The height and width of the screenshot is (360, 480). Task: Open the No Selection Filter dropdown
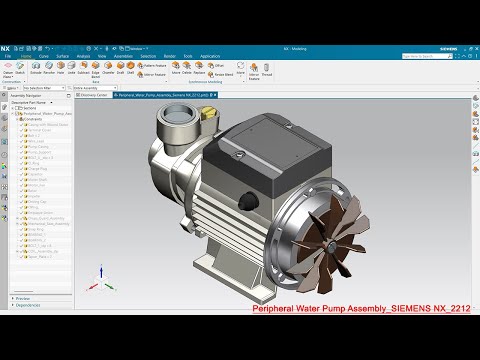tap(44, 88)
